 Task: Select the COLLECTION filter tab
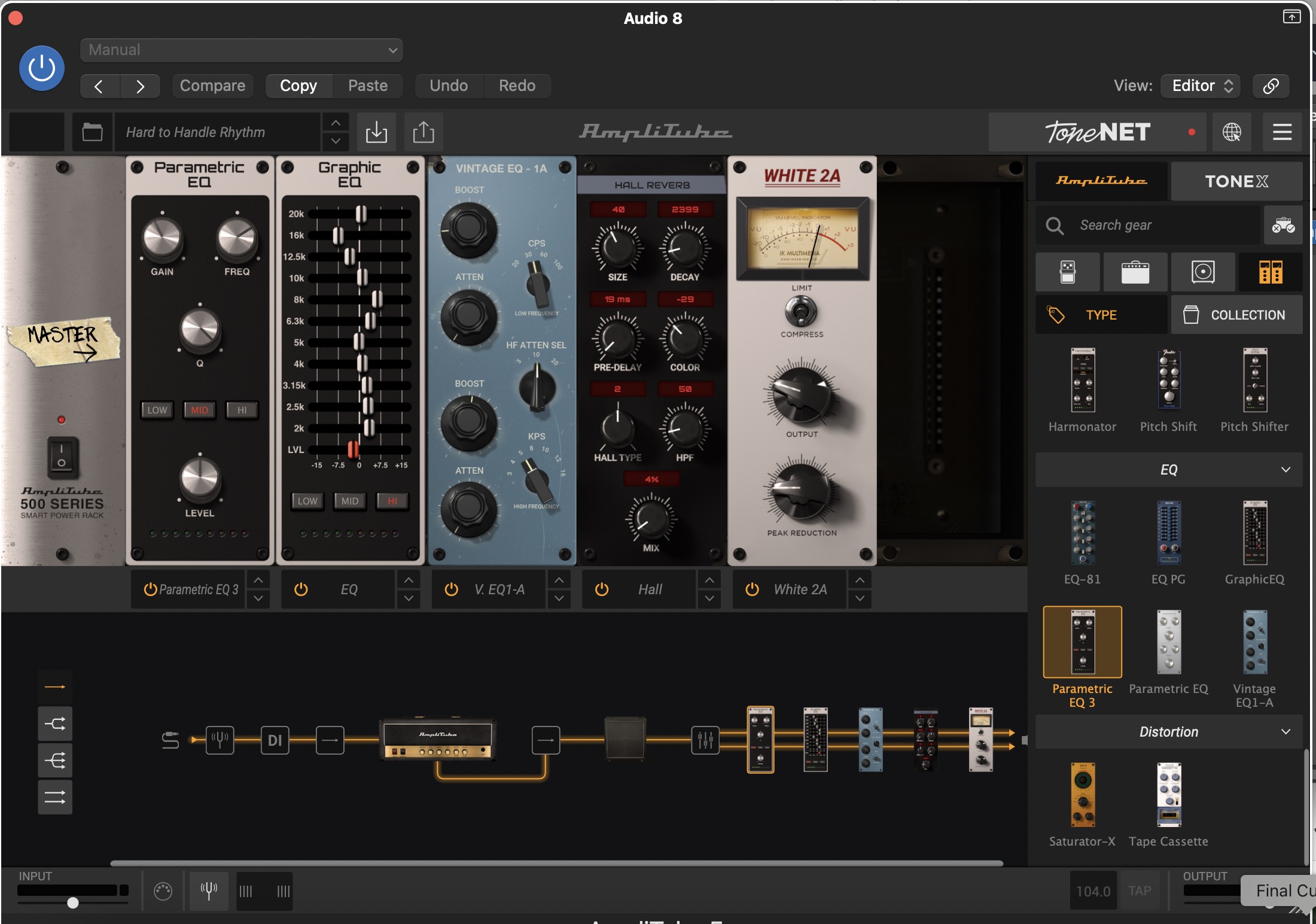click(x=1236, y=315)
